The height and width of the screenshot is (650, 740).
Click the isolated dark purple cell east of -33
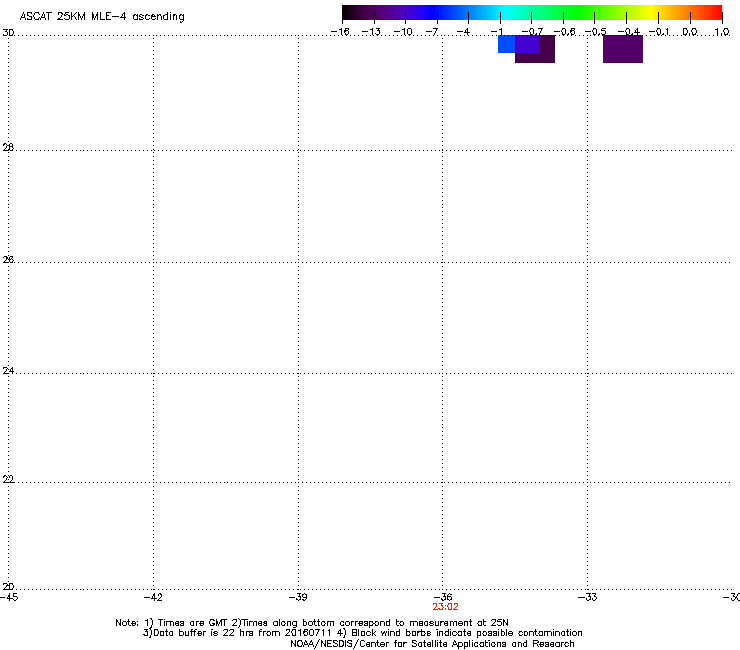pyautogui.click(x=622, y=49)
